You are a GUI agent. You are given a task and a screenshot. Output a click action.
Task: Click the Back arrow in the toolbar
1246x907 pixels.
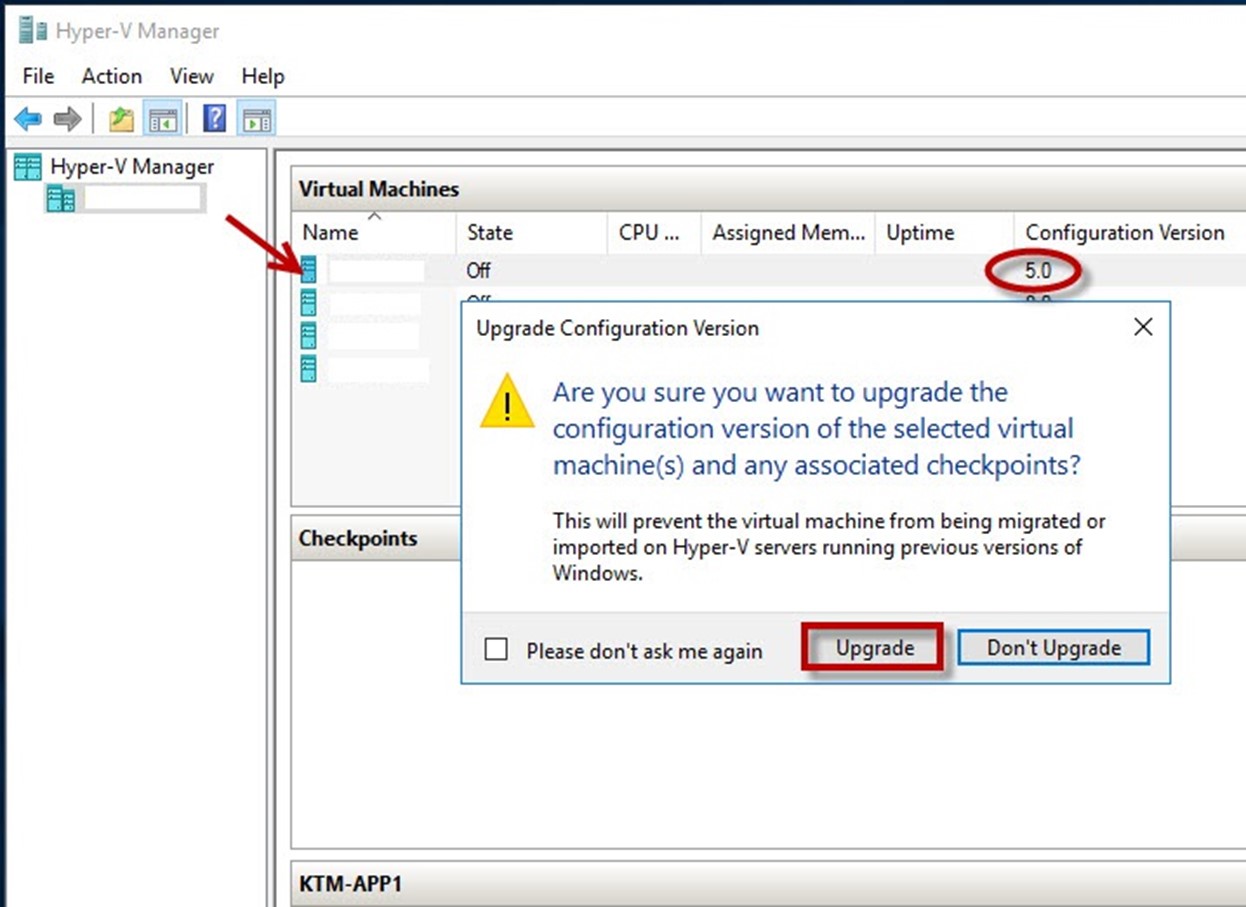coord(28,120)
